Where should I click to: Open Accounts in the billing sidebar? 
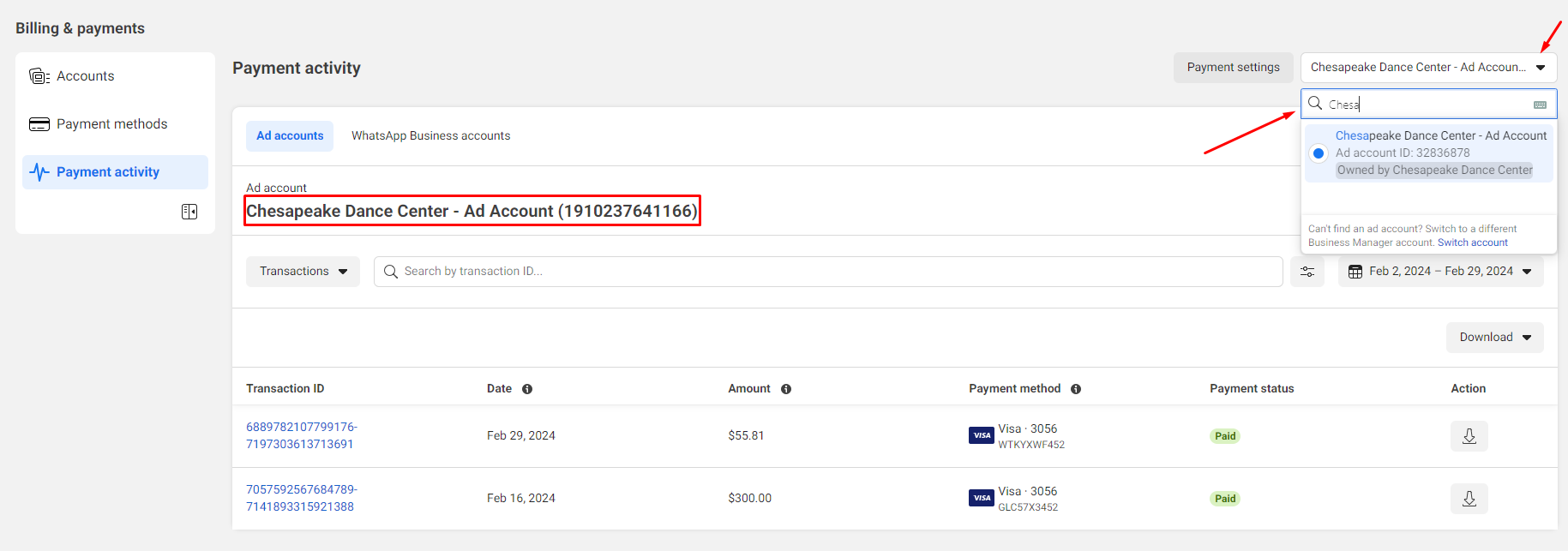(115, 76)
